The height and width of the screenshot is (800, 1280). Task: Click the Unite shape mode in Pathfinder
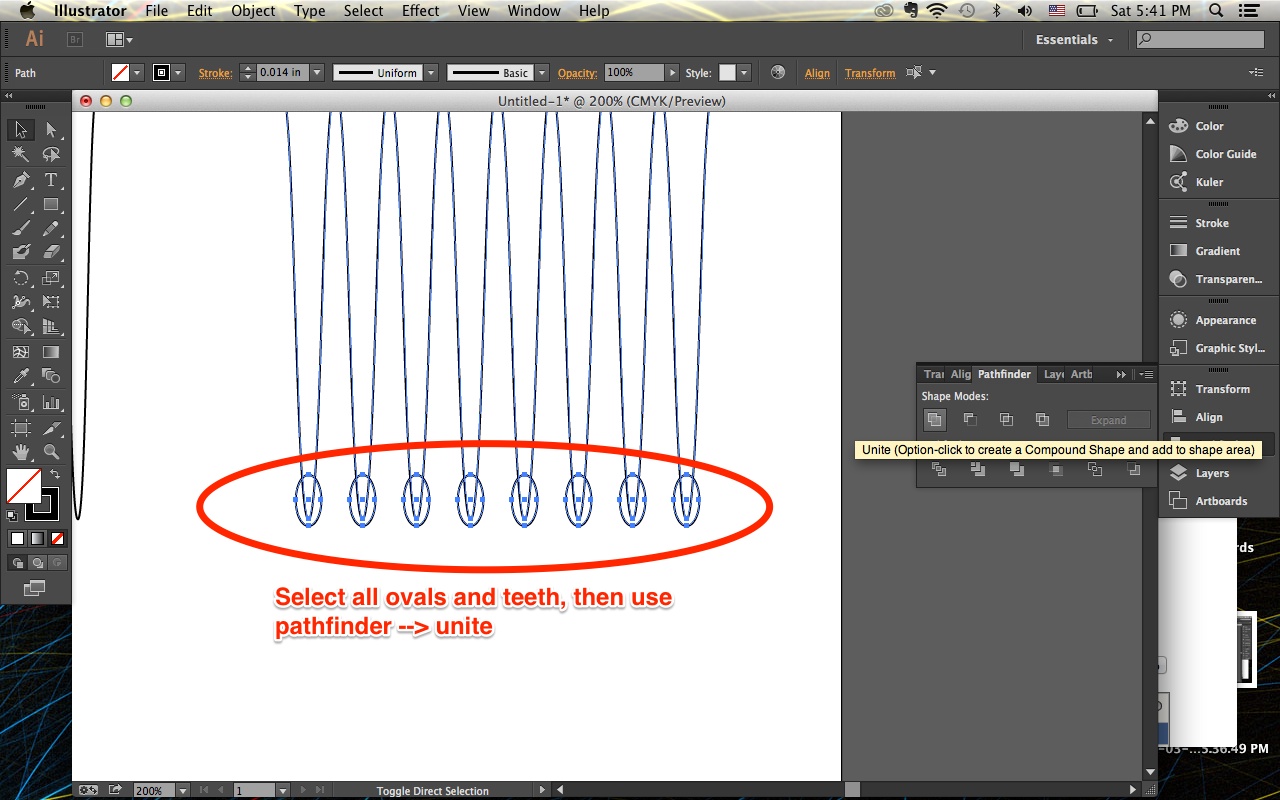coord(934,419)
